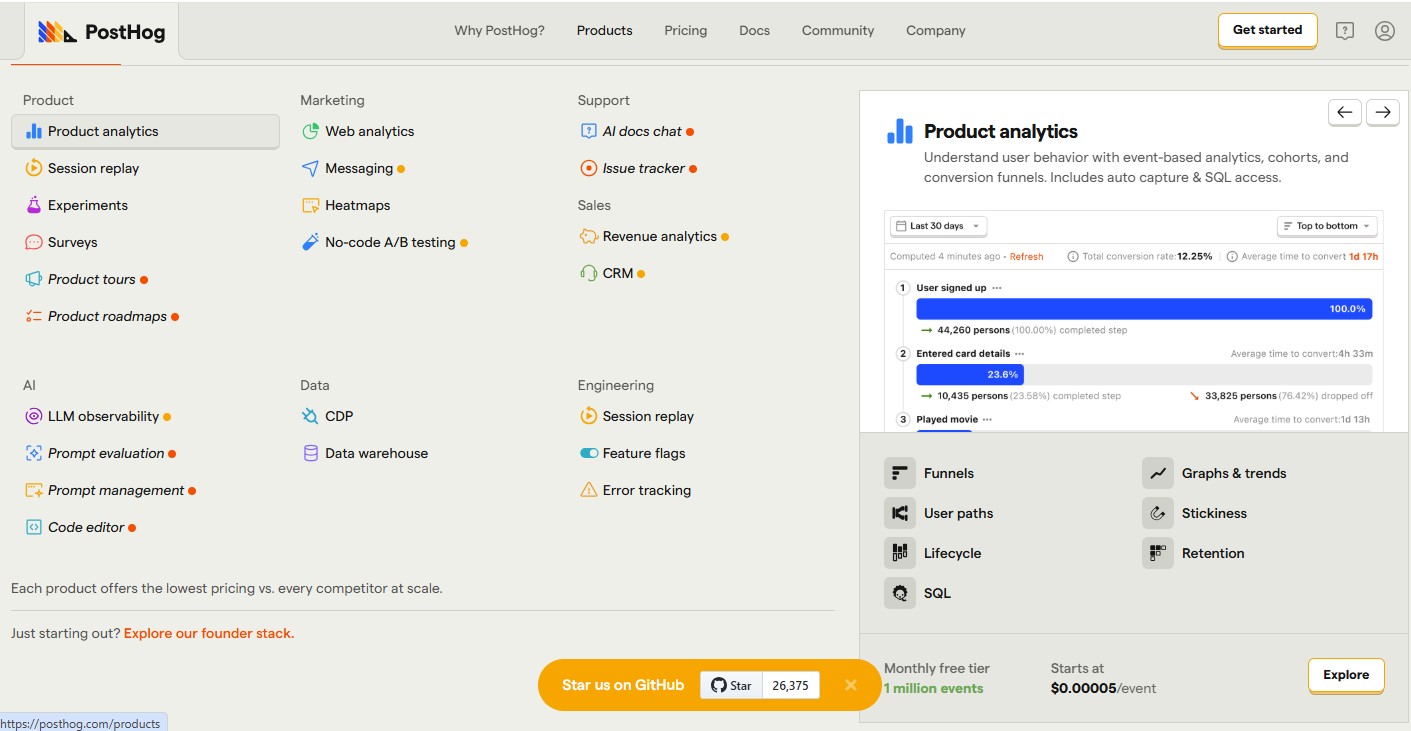Click the Product tours megaphone icon
Image resolution: width=1411 pixels, height=731 pixels.
pos(34,279)
